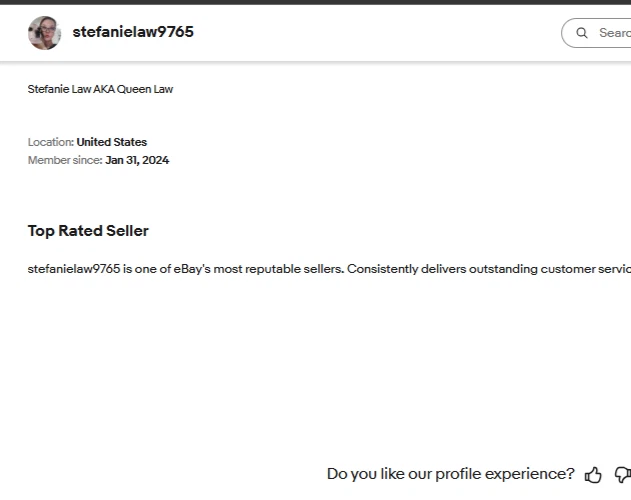
Task: Click the 'Top Rated Seller' heading
Action: point(88,231)
